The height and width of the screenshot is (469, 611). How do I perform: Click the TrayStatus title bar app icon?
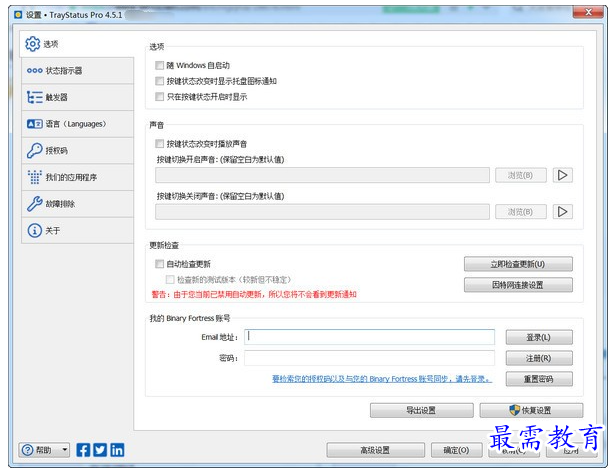pos(18,15)
